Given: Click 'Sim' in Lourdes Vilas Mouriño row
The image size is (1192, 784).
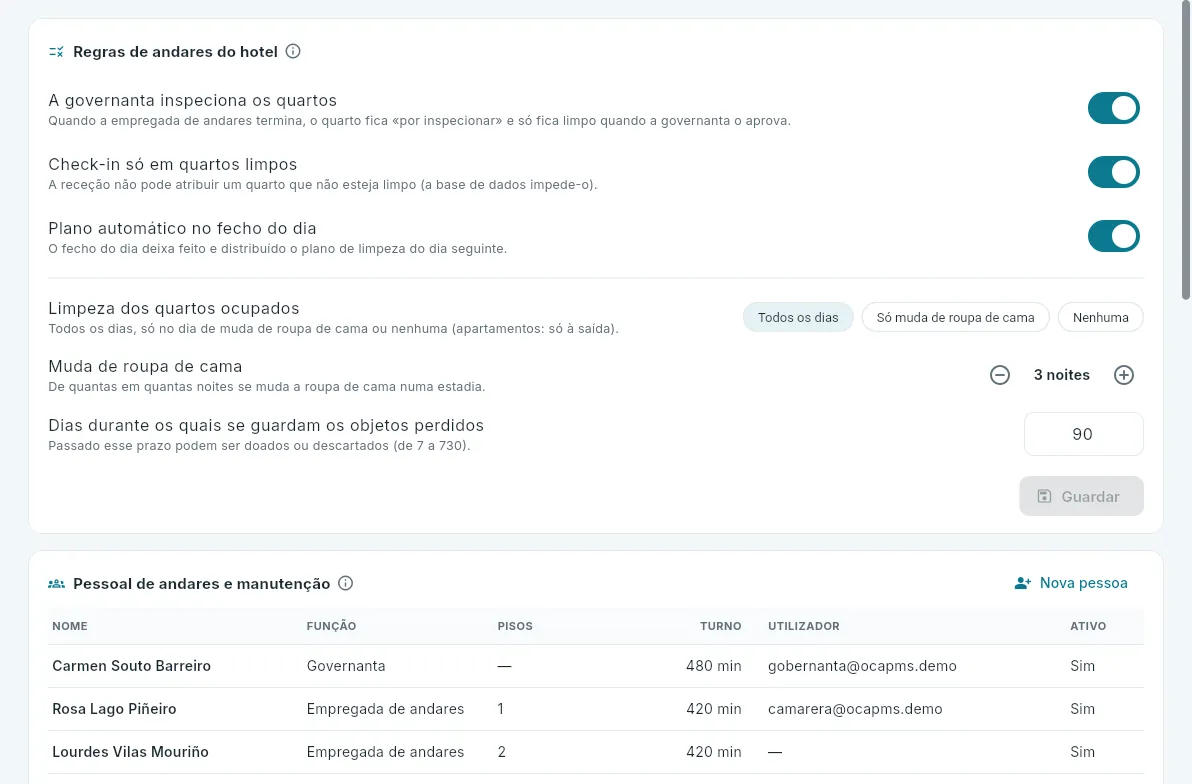Looking at the screenshot, I should (x=1083, y=752).
